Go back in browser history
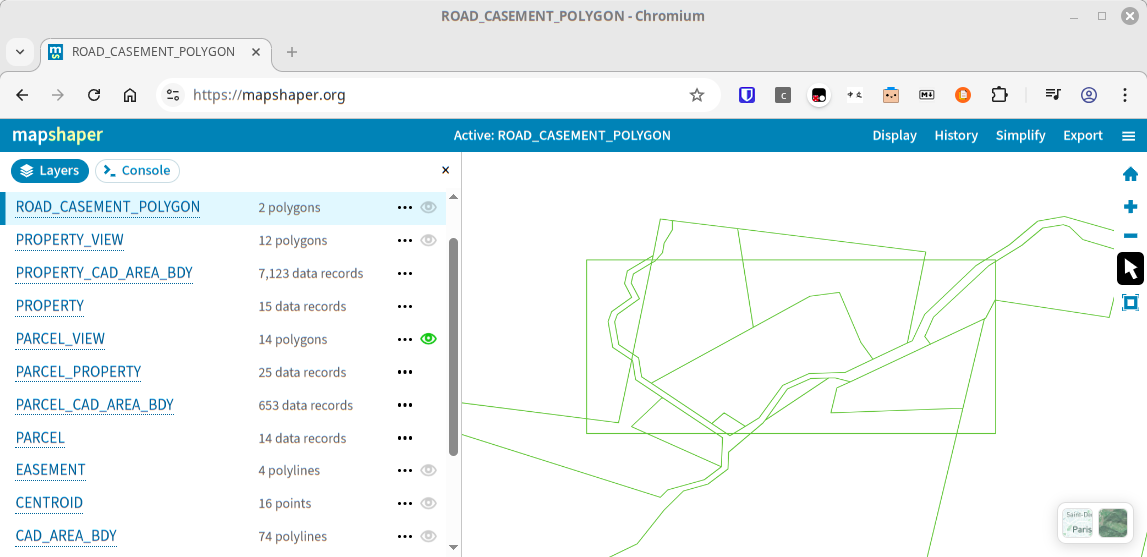 point(23,95)
